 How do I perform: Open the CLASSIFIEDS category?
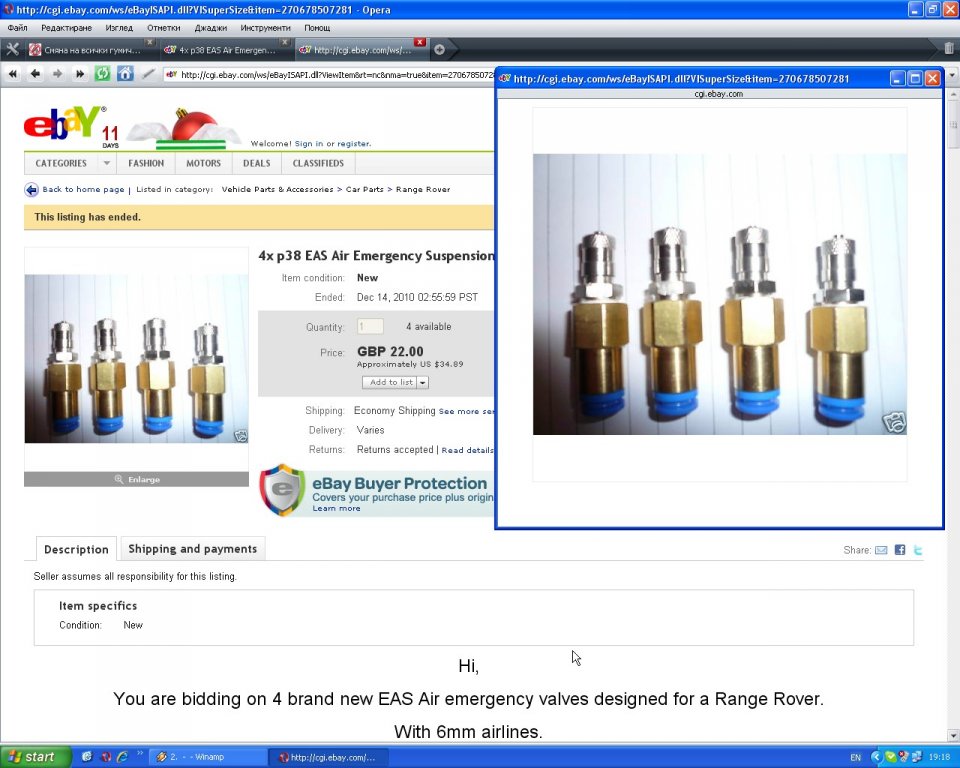tap(318, 164)
